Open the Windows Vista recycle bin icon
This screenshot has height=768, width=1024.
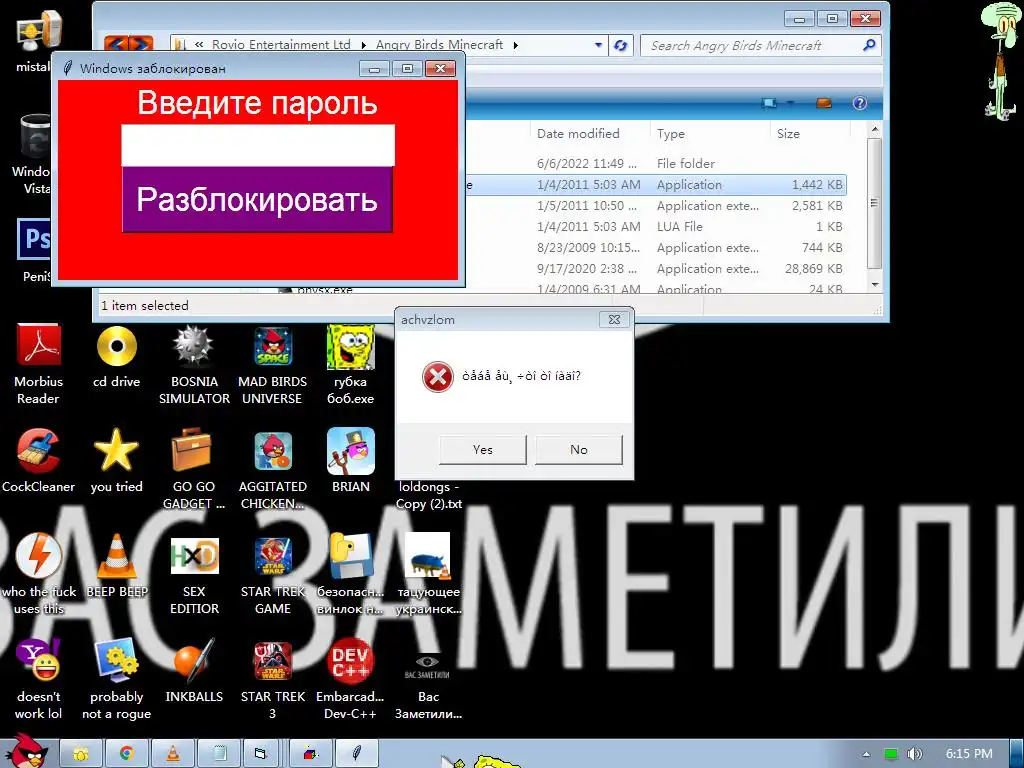[x=33, y=154]
